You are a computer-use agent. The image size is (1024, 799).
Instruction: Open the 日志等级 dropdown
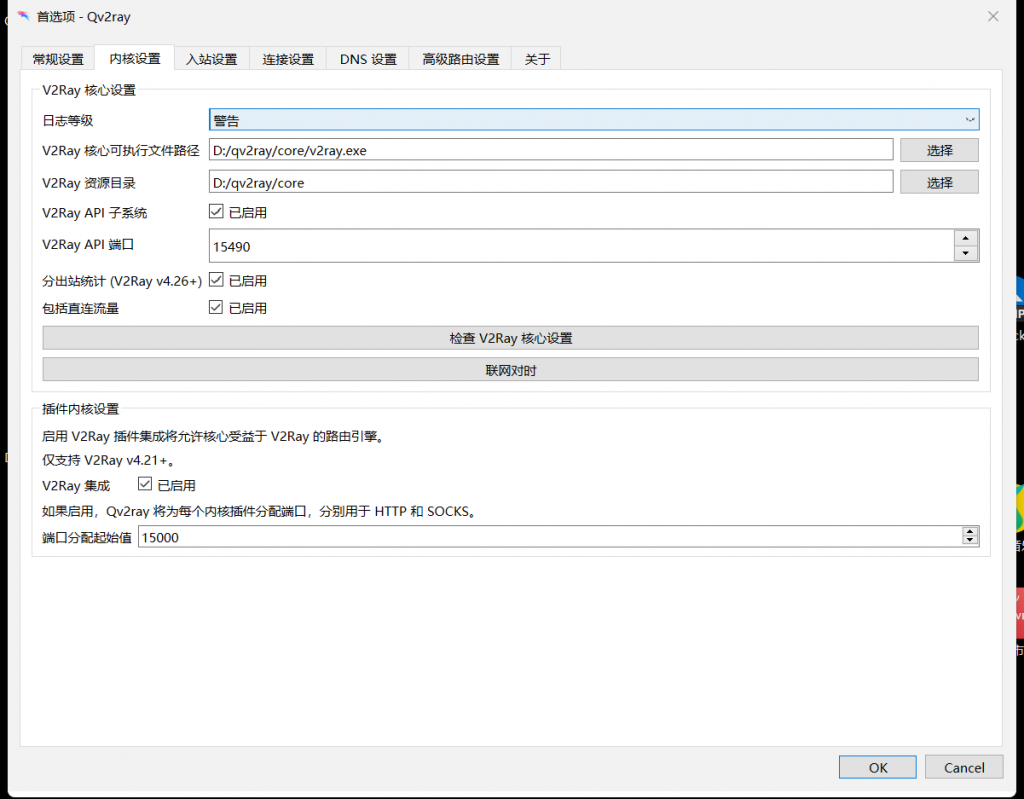coord(593,120)
